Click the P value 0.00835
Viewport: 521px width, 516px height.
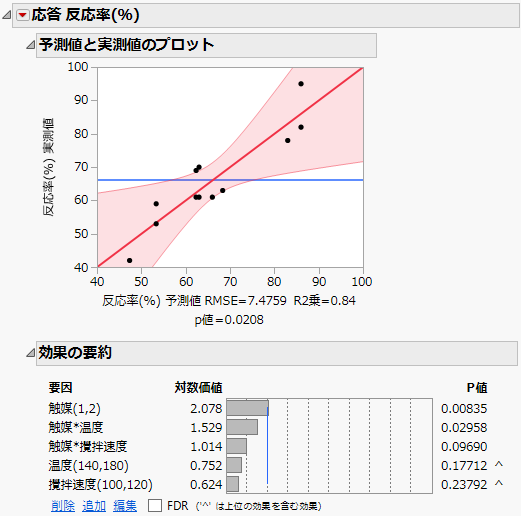[x=464, y=408]
